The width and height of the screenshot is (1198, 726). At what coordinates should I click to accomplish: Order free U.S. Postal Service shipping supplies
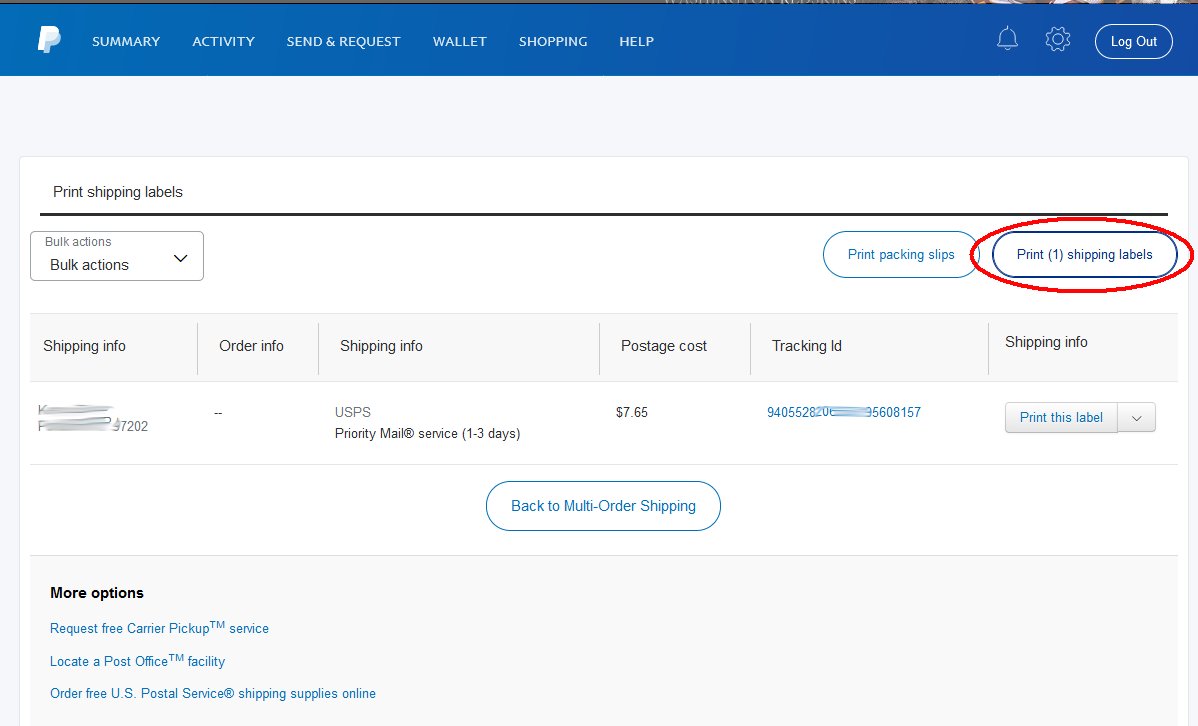pos(212,693)
